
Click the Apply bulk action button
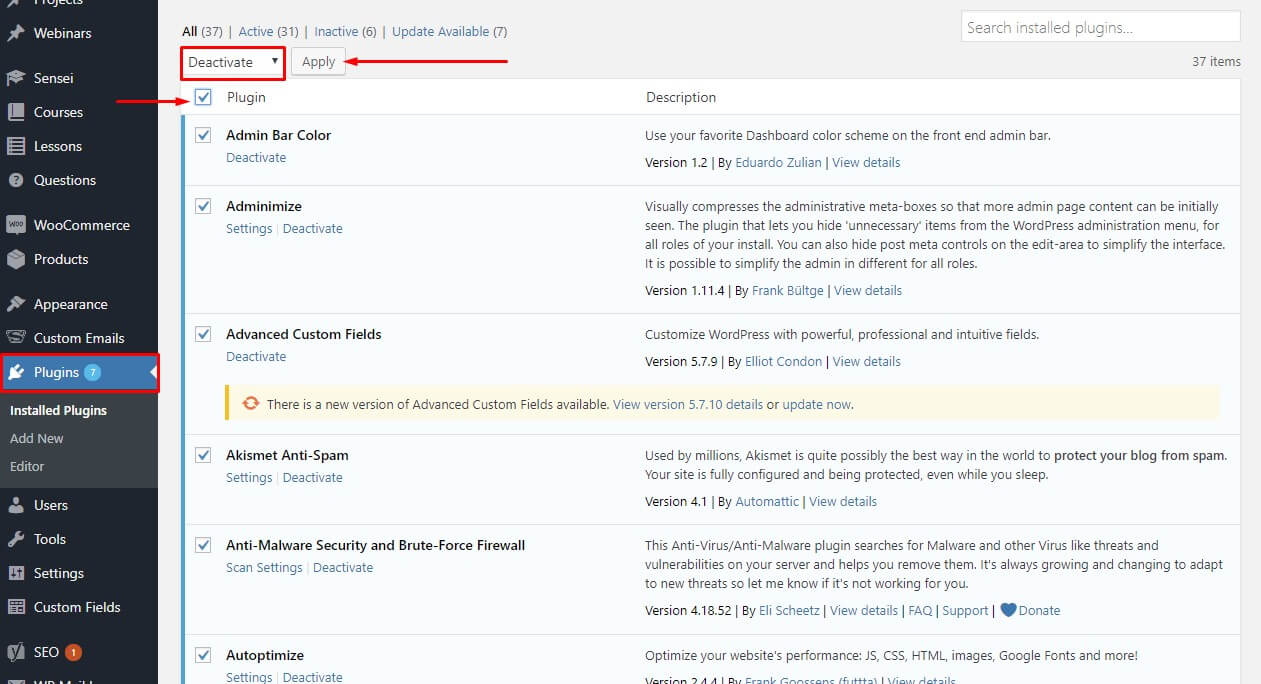318,61
